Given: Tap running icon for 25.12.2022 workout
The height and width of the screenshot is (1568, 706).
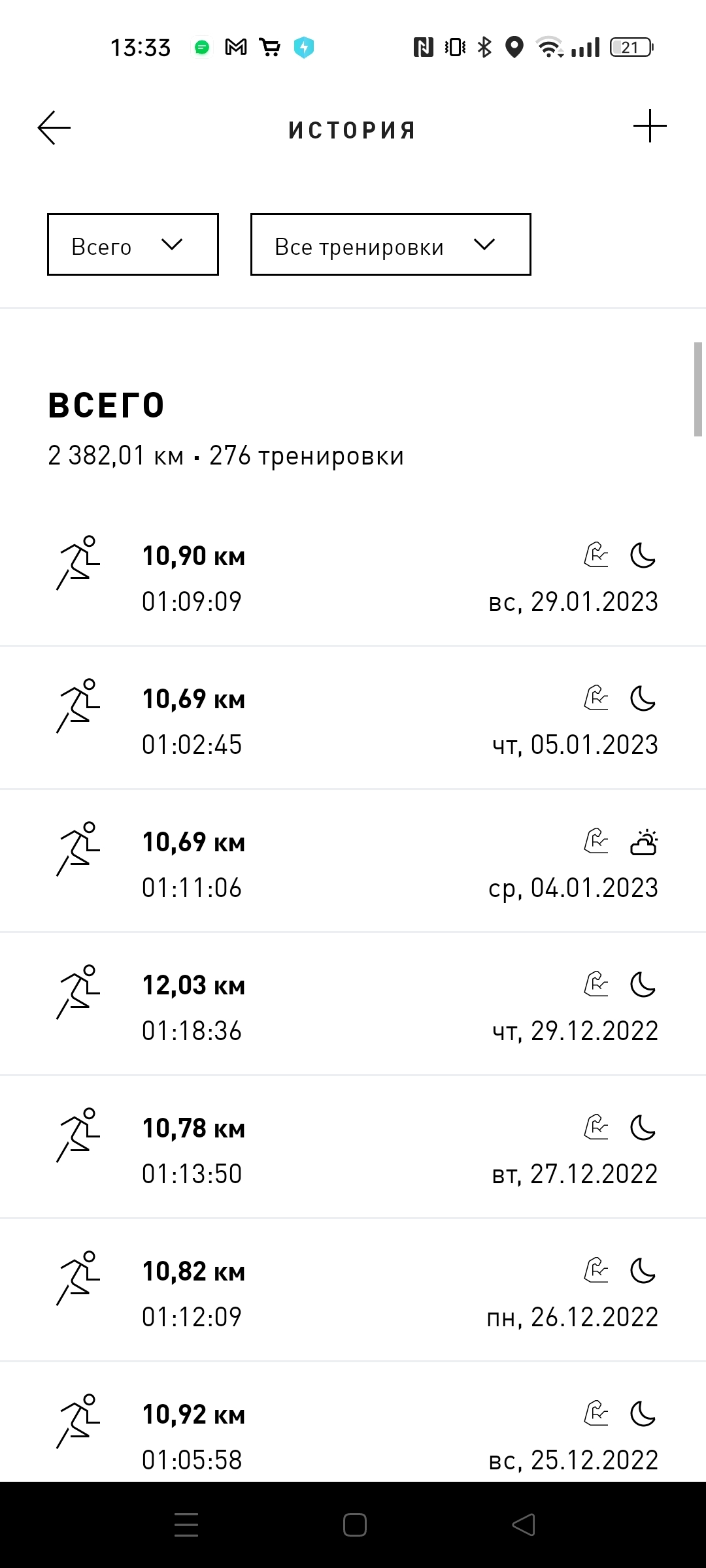Looking at the screenshot, I should tap(78, 1421).
